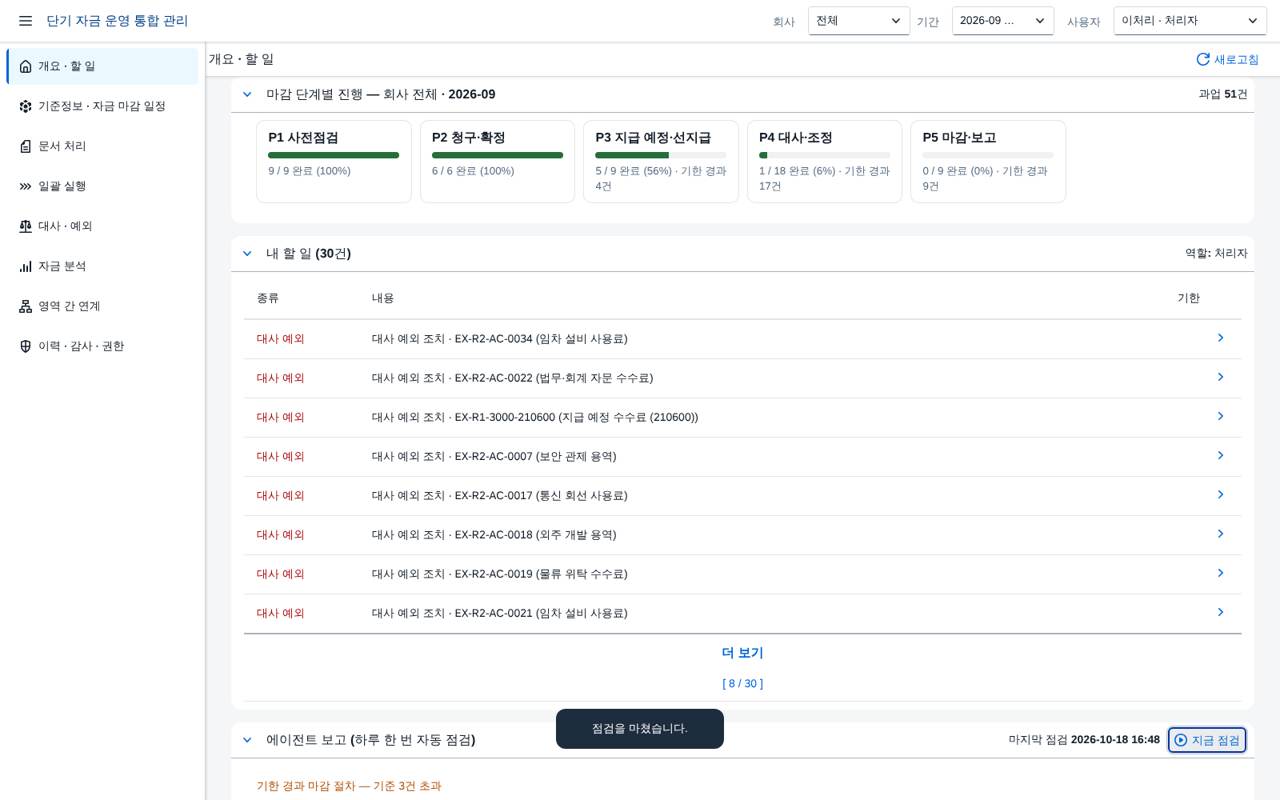Click the P3 지급 예정·선지급 progress bar
This screenshot has height=800, width=1280.
pos(661,155)
